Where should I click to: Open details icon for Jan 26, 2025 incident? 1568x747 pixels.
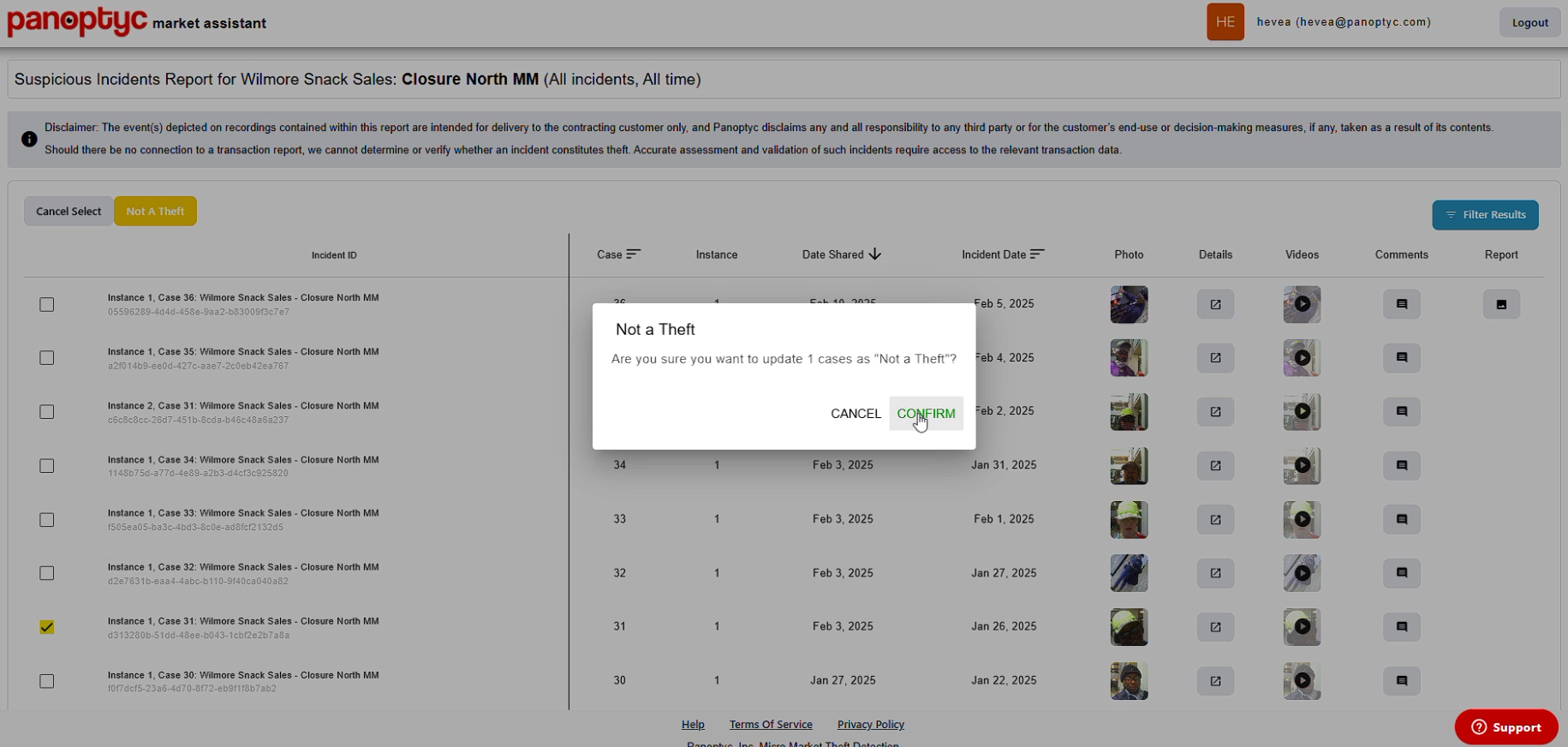click(1215, 627)
